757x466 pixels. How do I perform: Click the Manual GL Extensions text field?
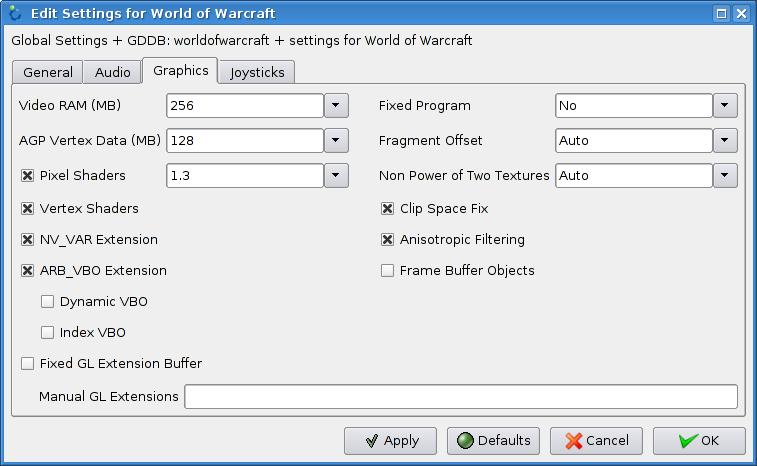tap(460, 397)
